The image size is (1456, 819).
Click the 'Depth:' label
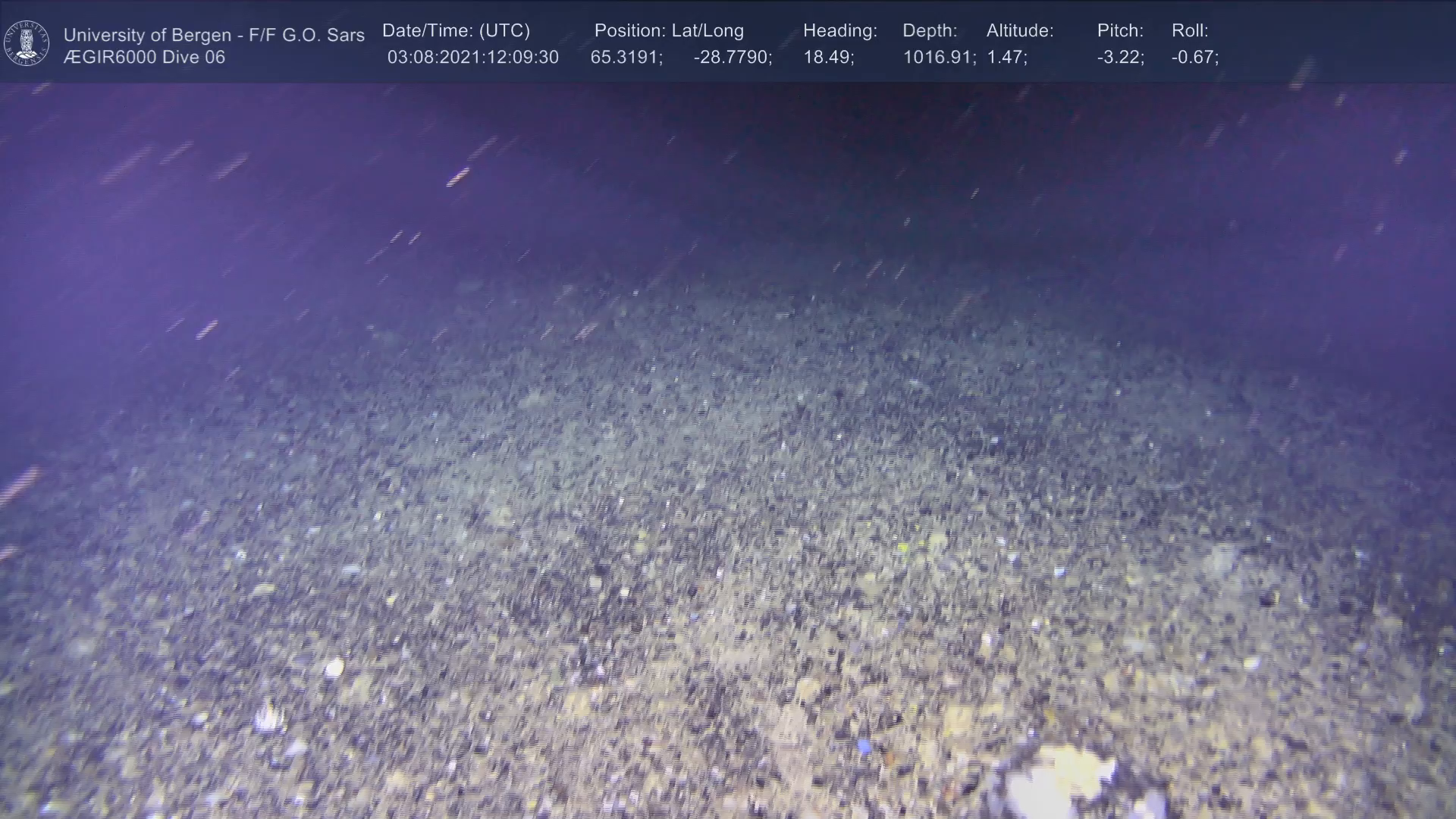[930, 31]
